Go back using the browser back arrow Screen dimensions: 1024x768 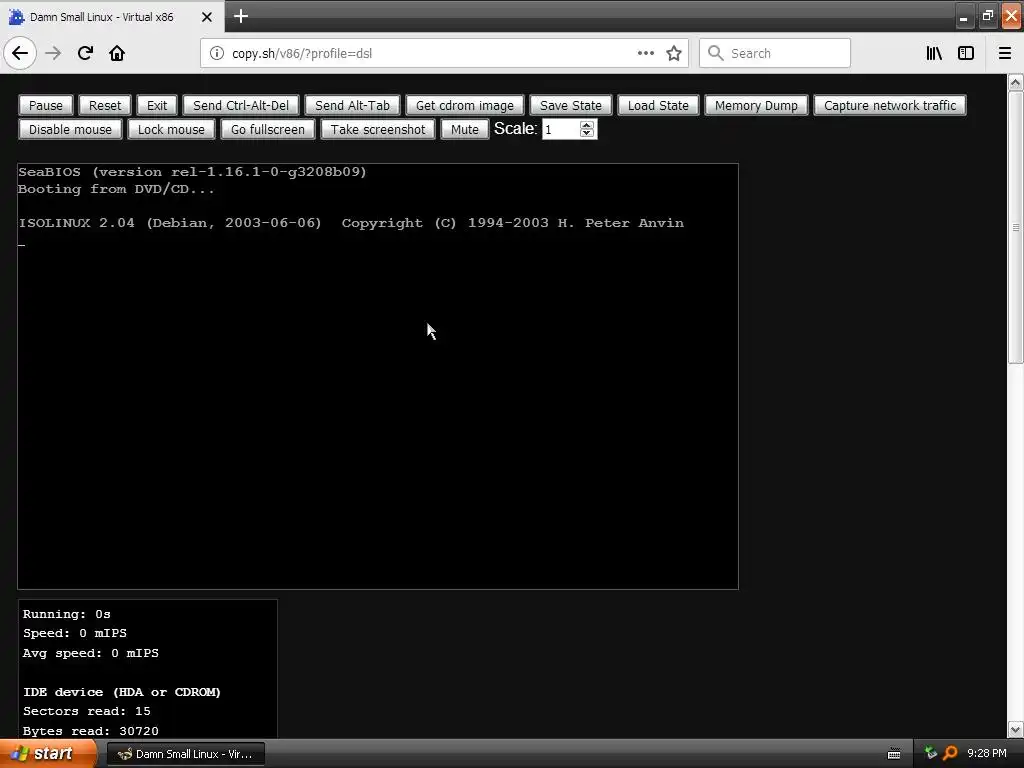coord(20,53)
